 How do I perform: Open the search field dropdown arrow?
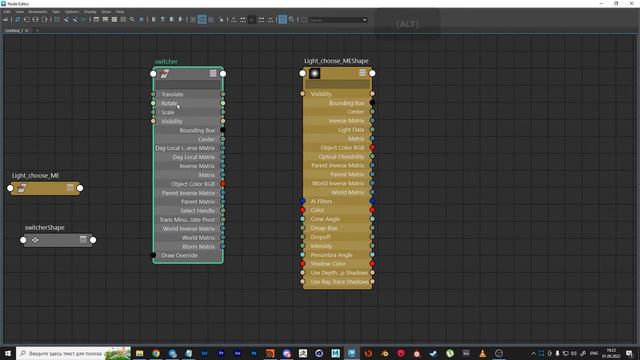(364, 20)
